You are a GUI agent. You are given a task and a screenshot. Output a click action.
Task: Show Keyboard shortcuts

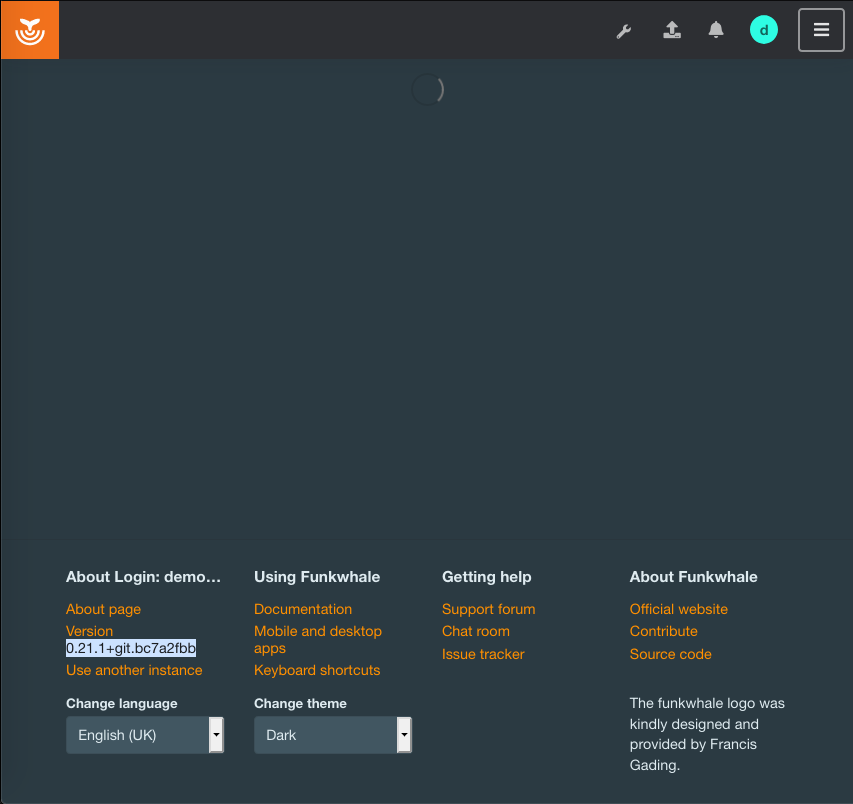coord(317,670)
